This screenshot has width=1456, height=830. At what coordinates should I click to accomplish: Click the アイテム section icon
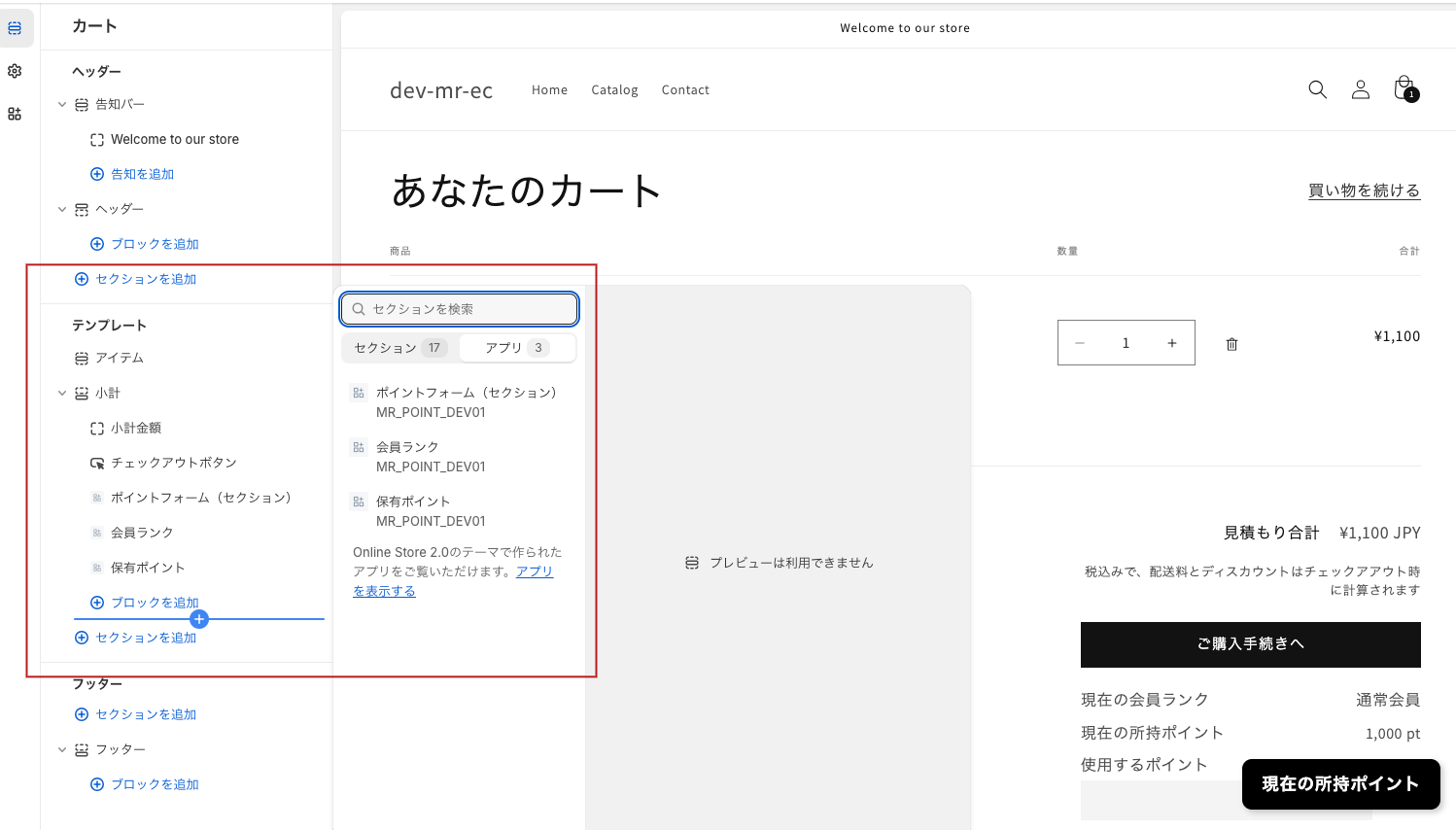tap(82, 359)
